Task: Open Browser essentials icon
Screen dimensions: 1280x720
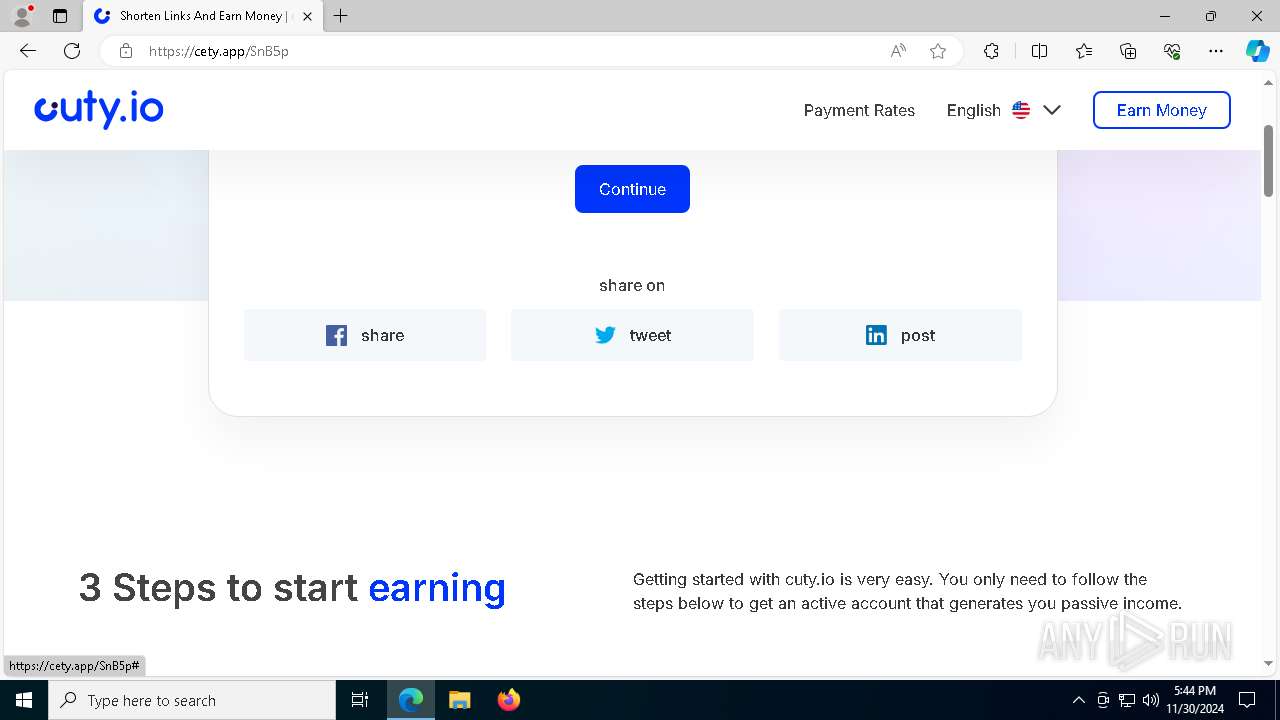Action: tap(1172, 51)
